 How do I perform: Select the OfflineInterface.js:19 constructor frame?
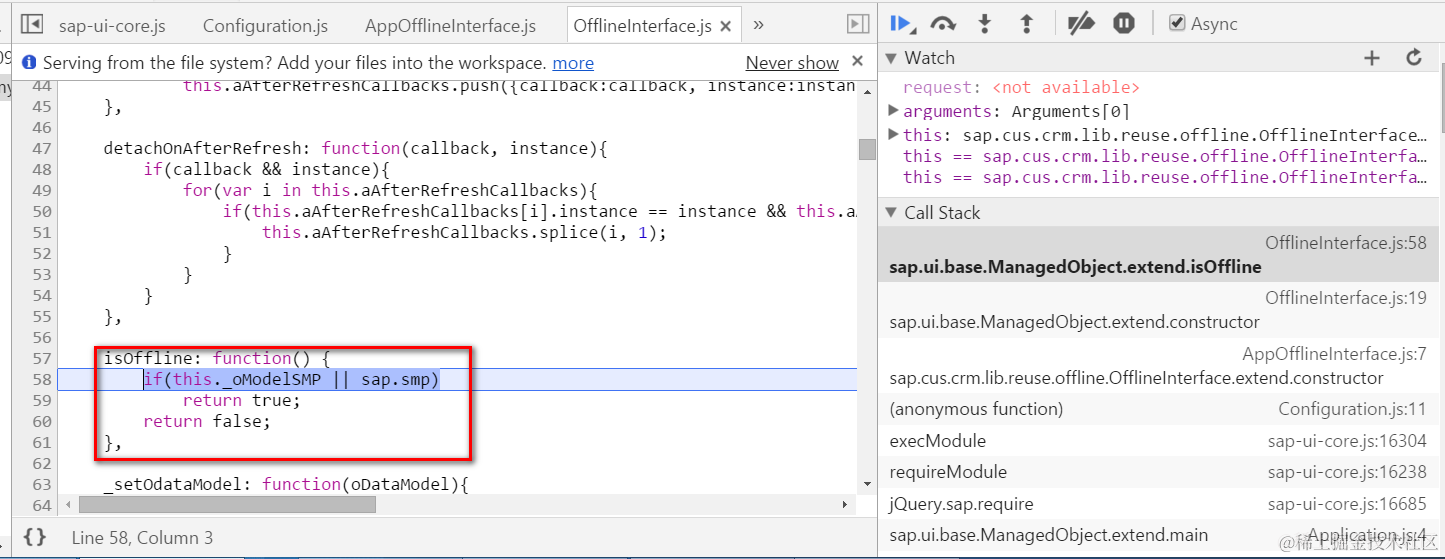[1158, 310]
